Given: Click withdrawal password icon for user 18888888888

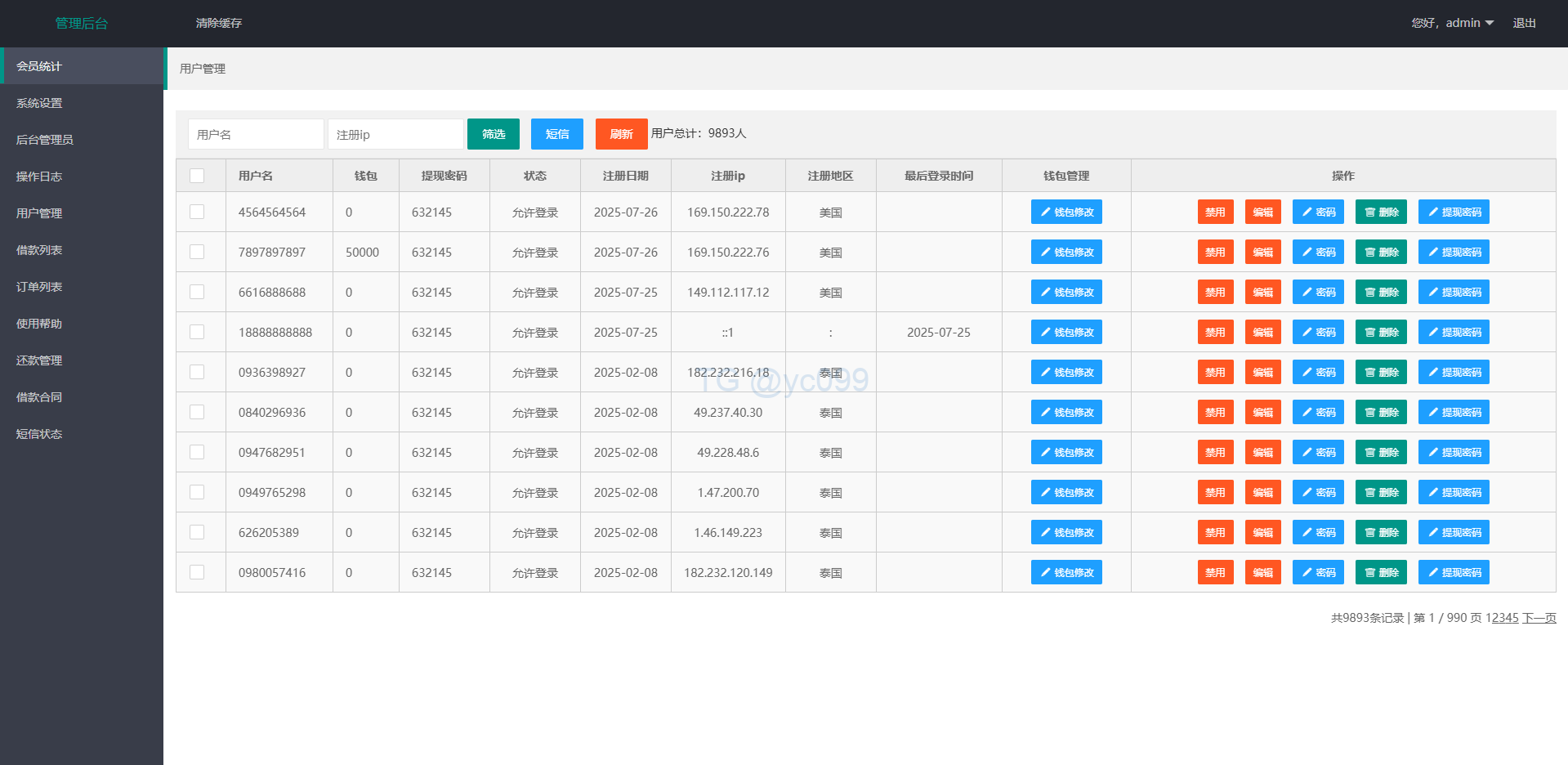Looking at the screenshot, I should pos(1433,333).
